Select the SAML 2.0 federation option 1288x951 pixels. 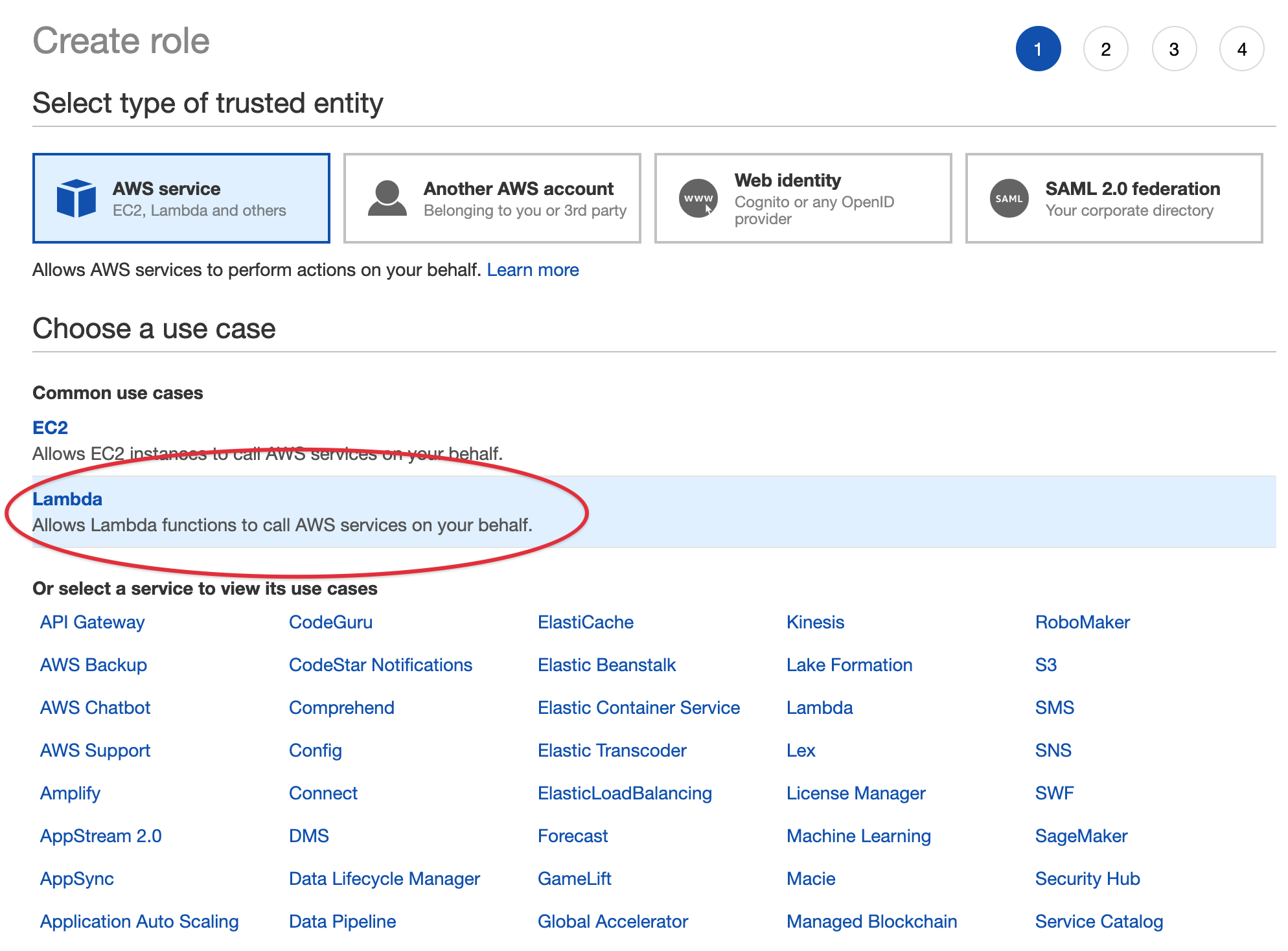click(x=1113, y=198)
